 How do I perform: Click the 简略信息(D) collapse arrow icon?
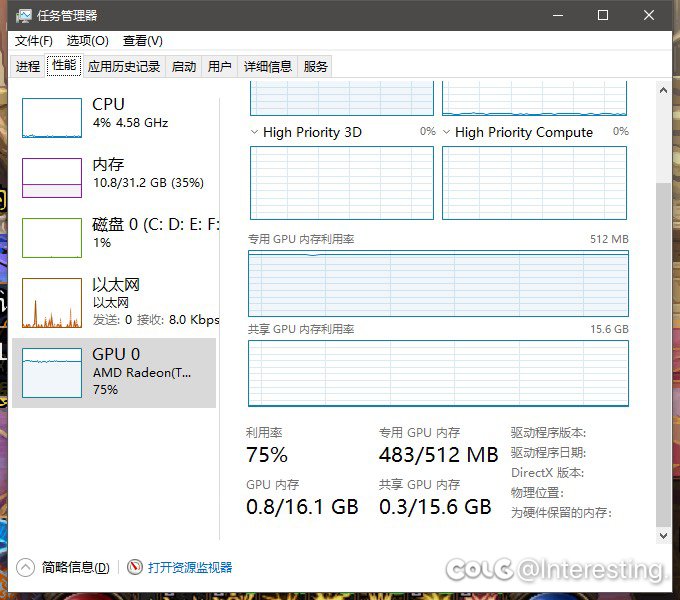click(x=25, y=567)
